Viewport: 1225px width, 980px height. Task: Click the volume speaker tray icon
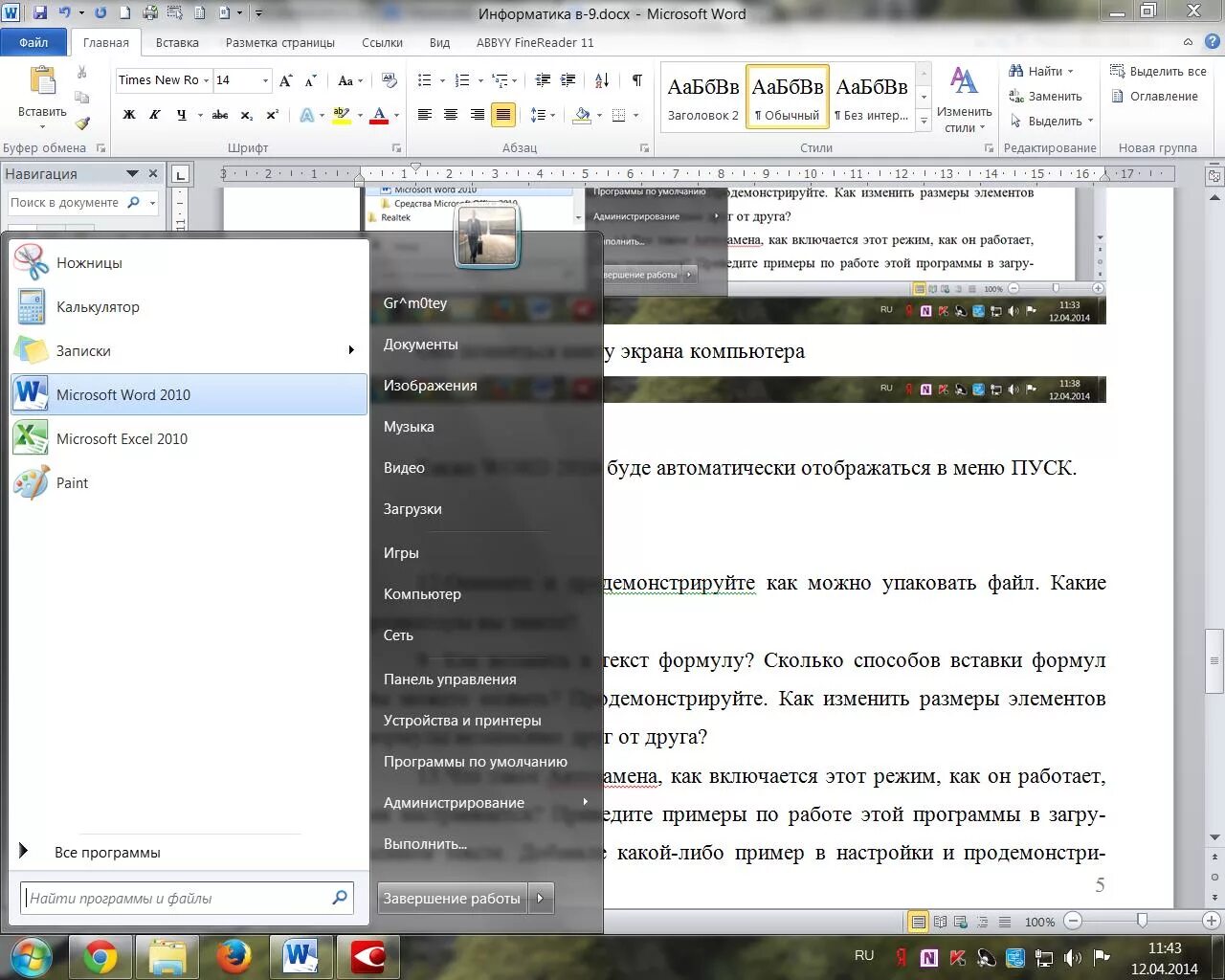pyautogui.click(x=1072, y=957)
